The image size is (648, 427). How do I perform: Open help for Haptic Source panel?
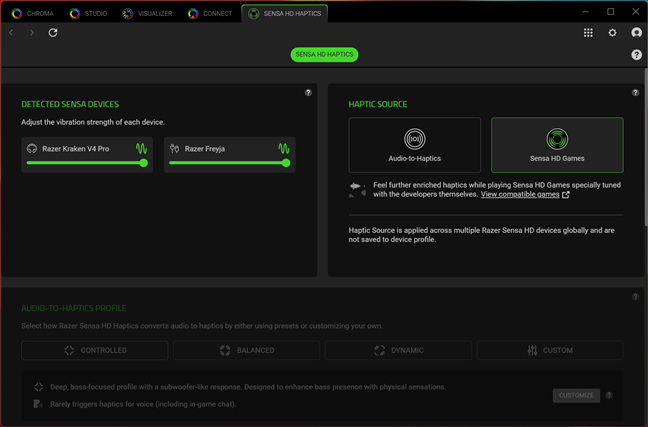635,93
